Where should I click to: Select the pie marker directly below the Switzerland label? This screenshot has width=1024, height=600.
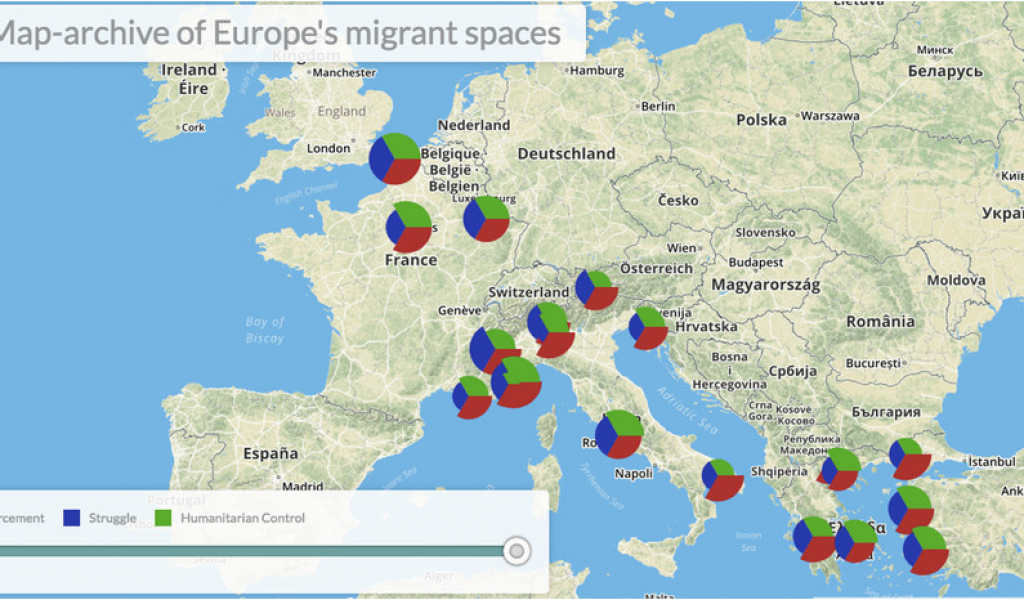pos(551,330)
